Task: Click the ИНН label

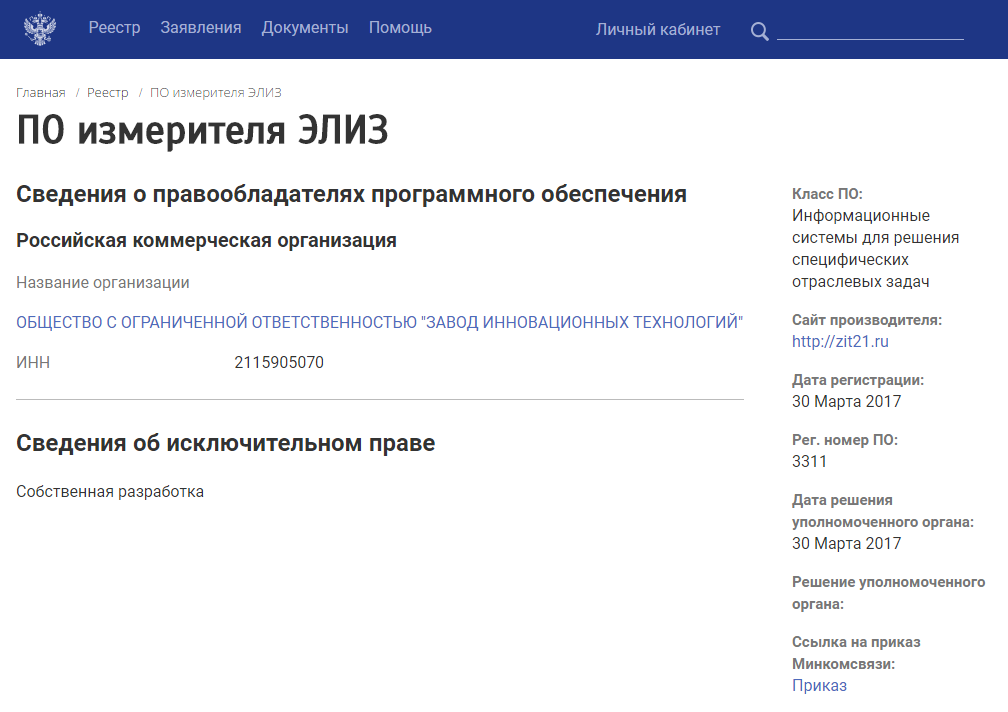Action: 33,362
